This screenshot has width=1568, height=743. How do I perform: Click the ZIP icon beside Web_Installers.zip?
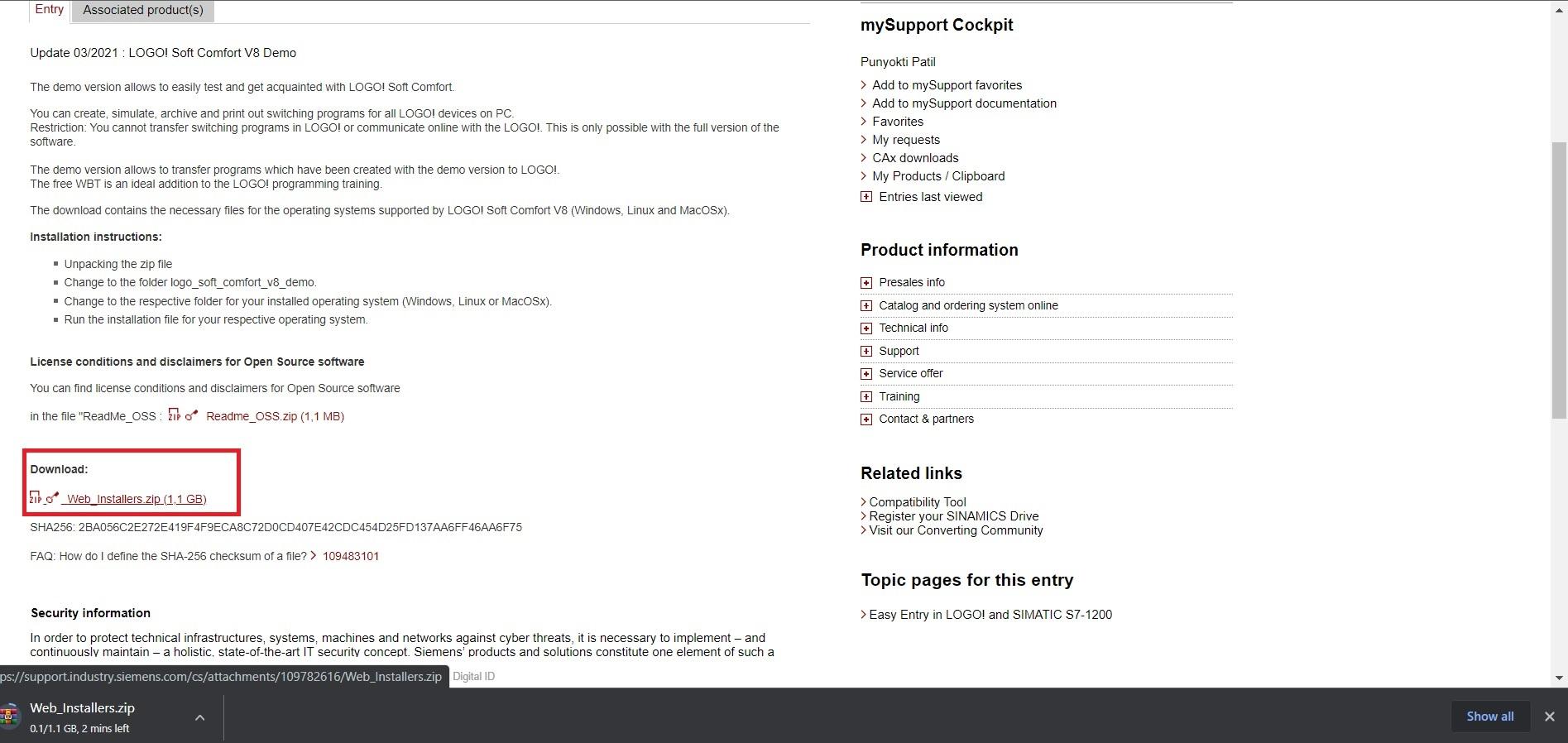point(35,497)
